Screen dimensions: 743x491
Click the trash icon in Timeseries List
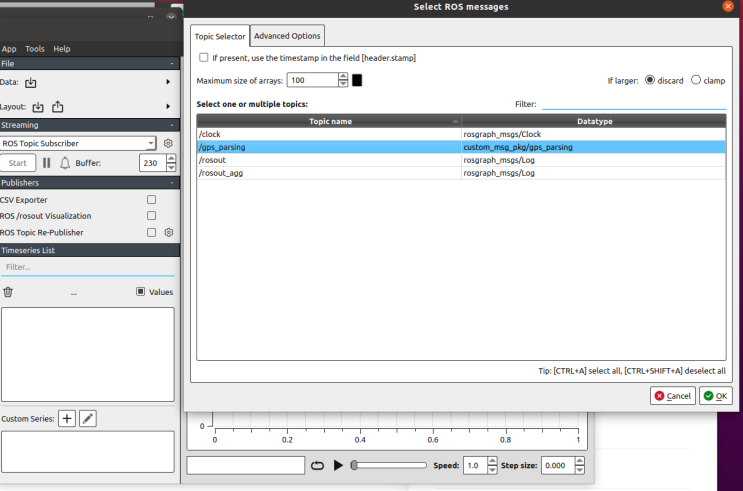(8, 292)
